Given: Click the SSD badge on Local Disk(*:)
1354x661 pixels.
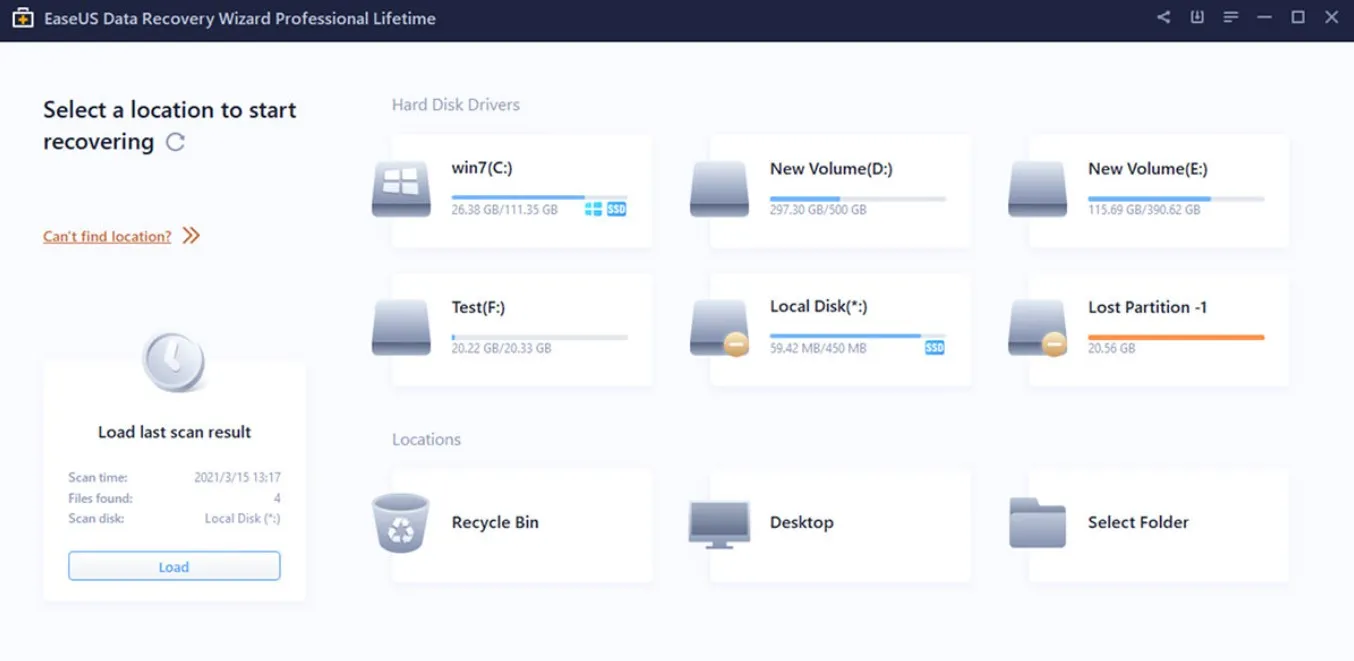Looking at the screenshot, I should click(934, 348).
